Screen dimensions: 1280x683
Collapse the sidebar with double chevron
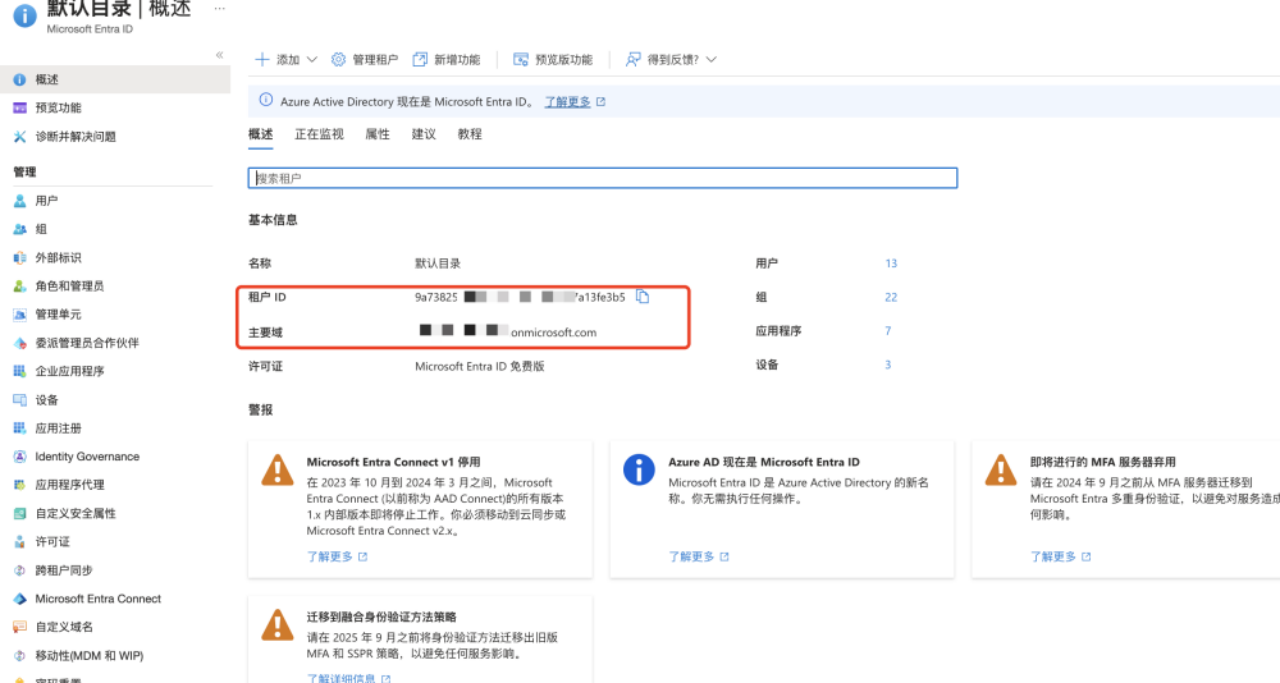(219, 55)
